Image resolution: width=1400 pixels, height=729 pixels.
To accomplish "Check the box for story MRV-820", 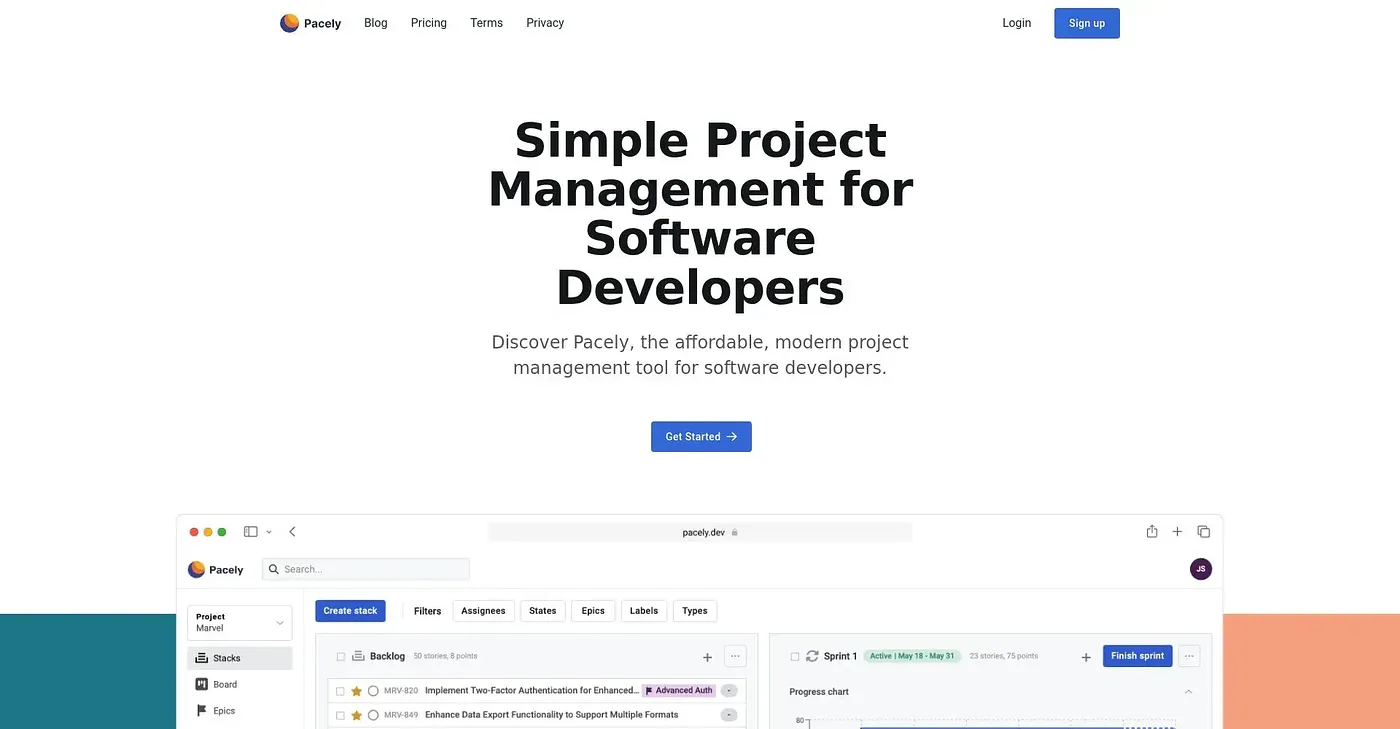I will 340,691.
